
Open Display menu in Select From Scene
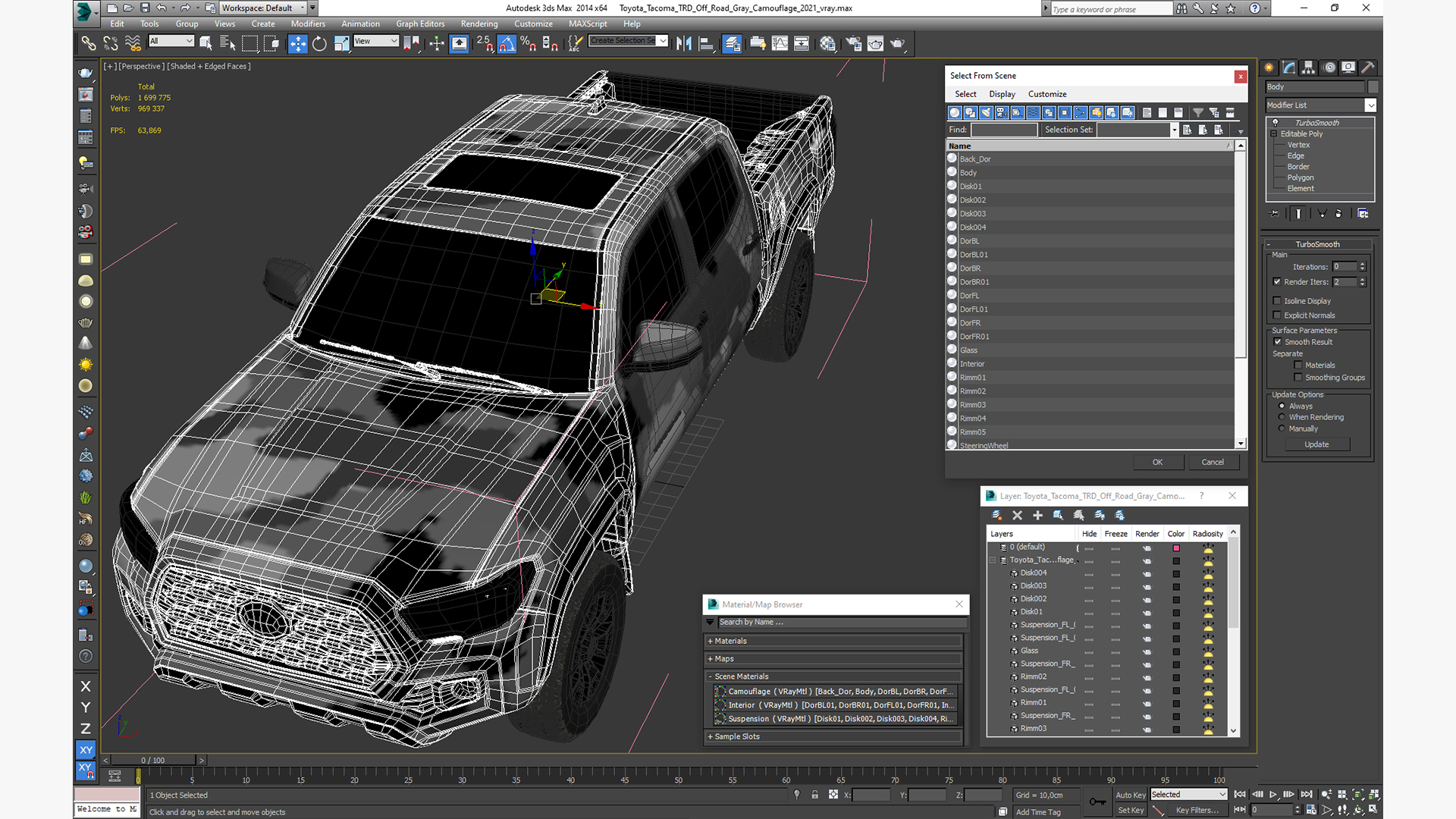pyautogui.click(x=1002, y=94)
